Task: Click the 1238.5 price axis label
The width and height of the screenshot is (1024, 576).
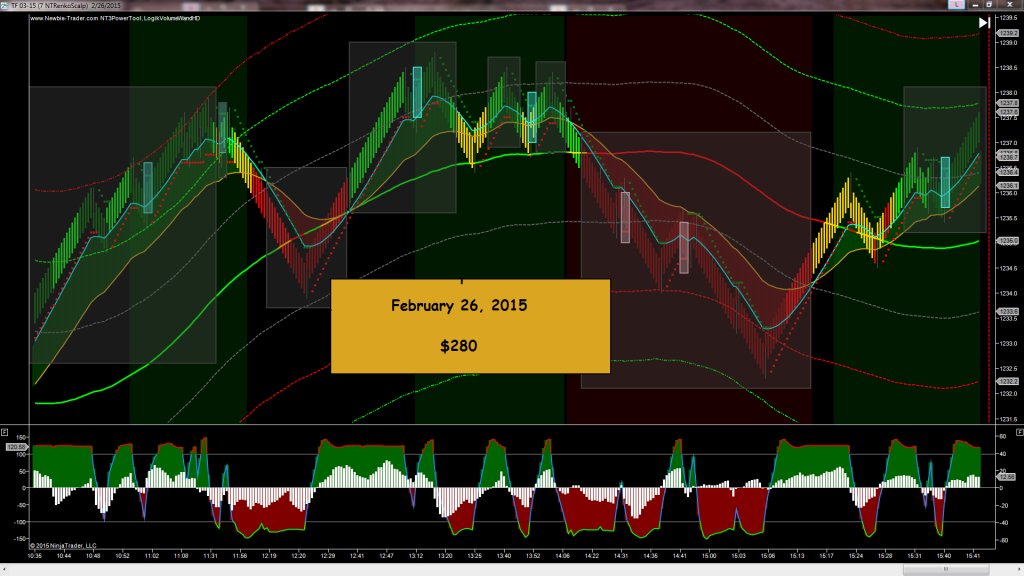Action: (1009, 68)
